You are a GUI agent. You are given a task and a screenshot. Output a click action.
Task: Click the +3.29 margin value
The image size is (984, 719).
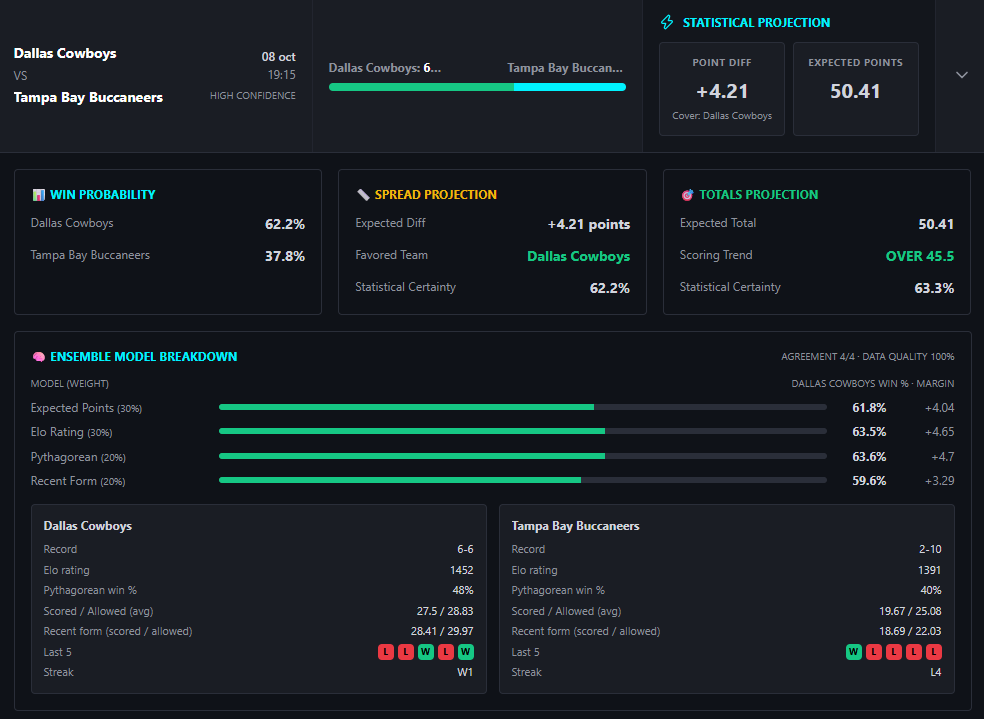click(939, 481)
